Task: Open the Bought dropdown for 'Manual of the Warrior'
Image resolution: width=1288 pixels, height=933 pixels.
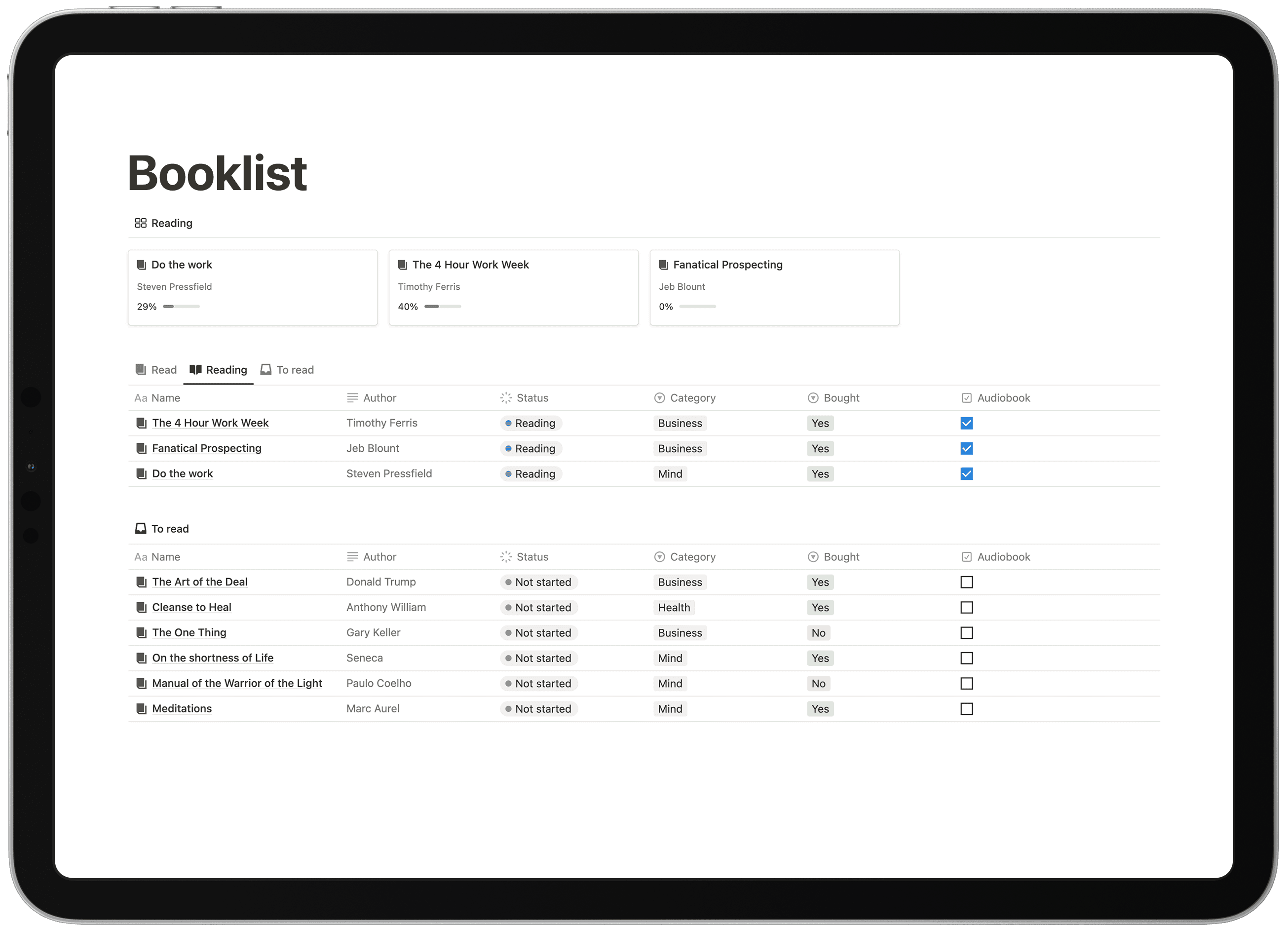Action: [819, 683]
